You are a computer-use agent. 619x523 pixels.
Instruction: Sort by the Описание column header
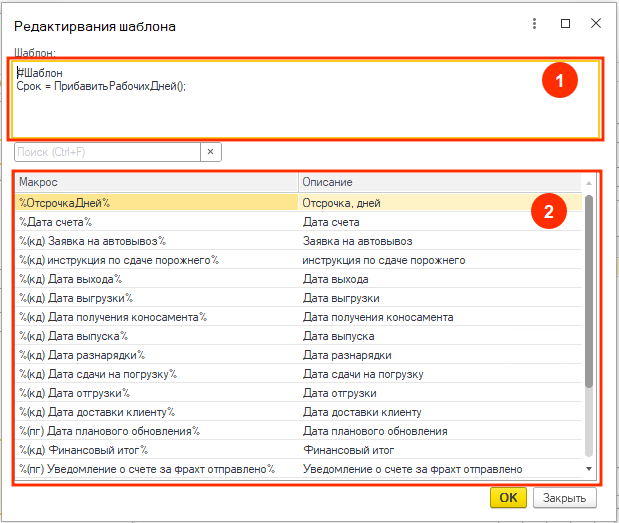click(440, 182)
